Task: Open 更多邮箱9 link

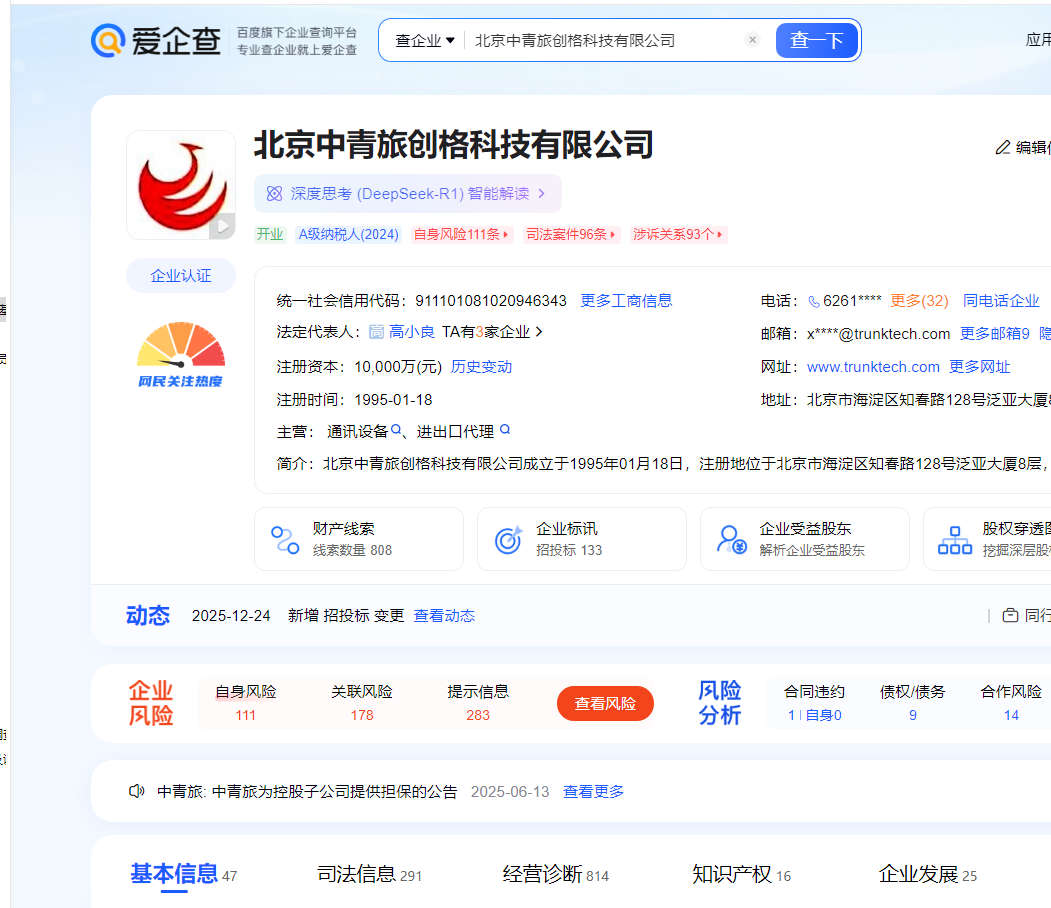Action: [995, 334]
